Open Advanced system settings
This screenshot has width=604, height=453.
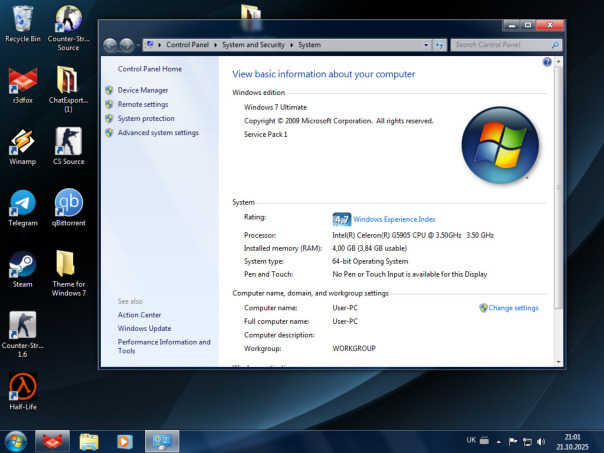pos(157,132)
